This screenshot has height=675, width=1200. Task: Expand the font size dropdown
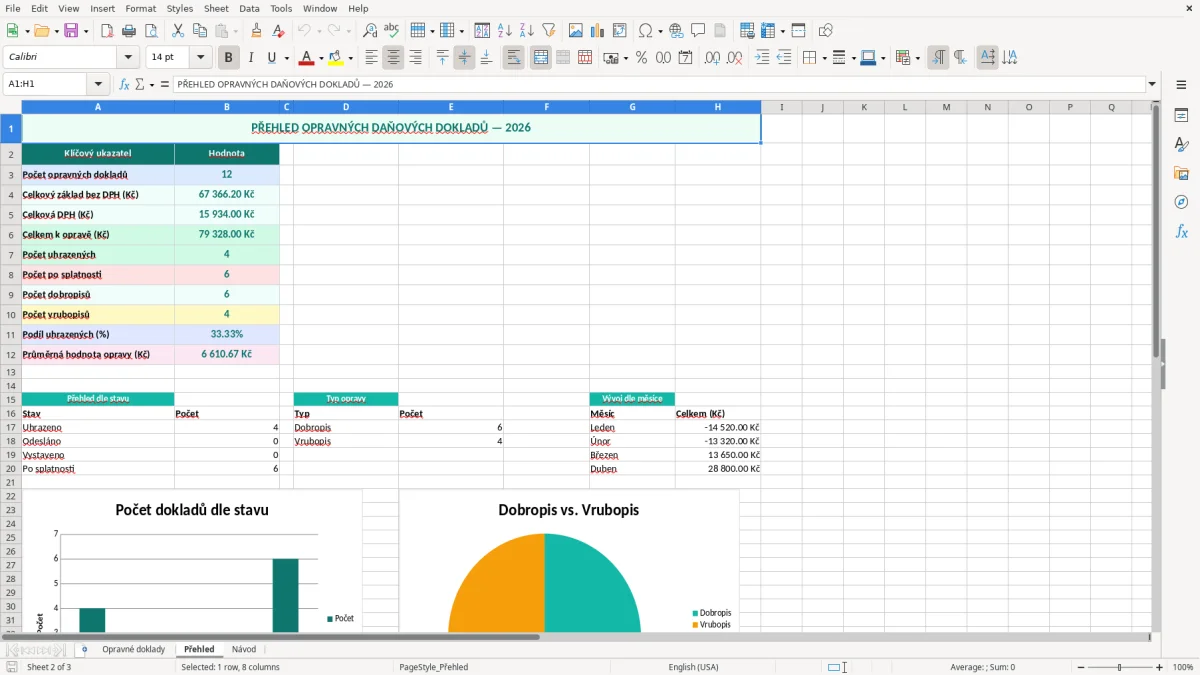click(200, 58)
